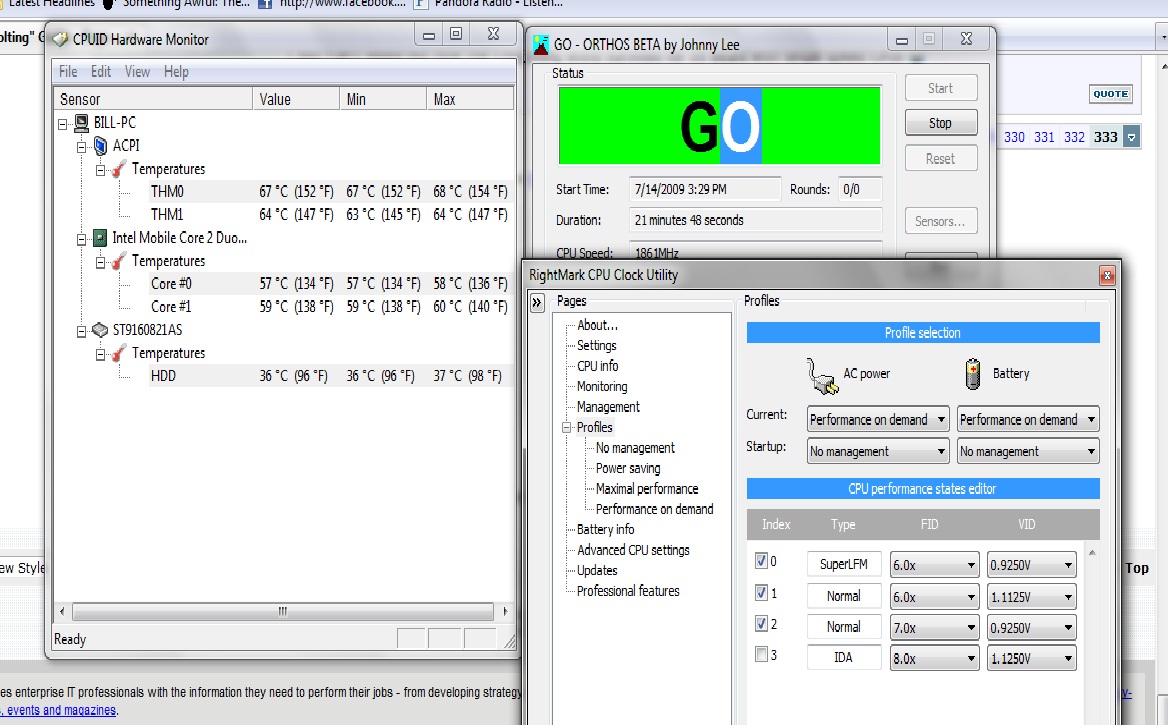Open Battery info page

(x=605, y=529)
